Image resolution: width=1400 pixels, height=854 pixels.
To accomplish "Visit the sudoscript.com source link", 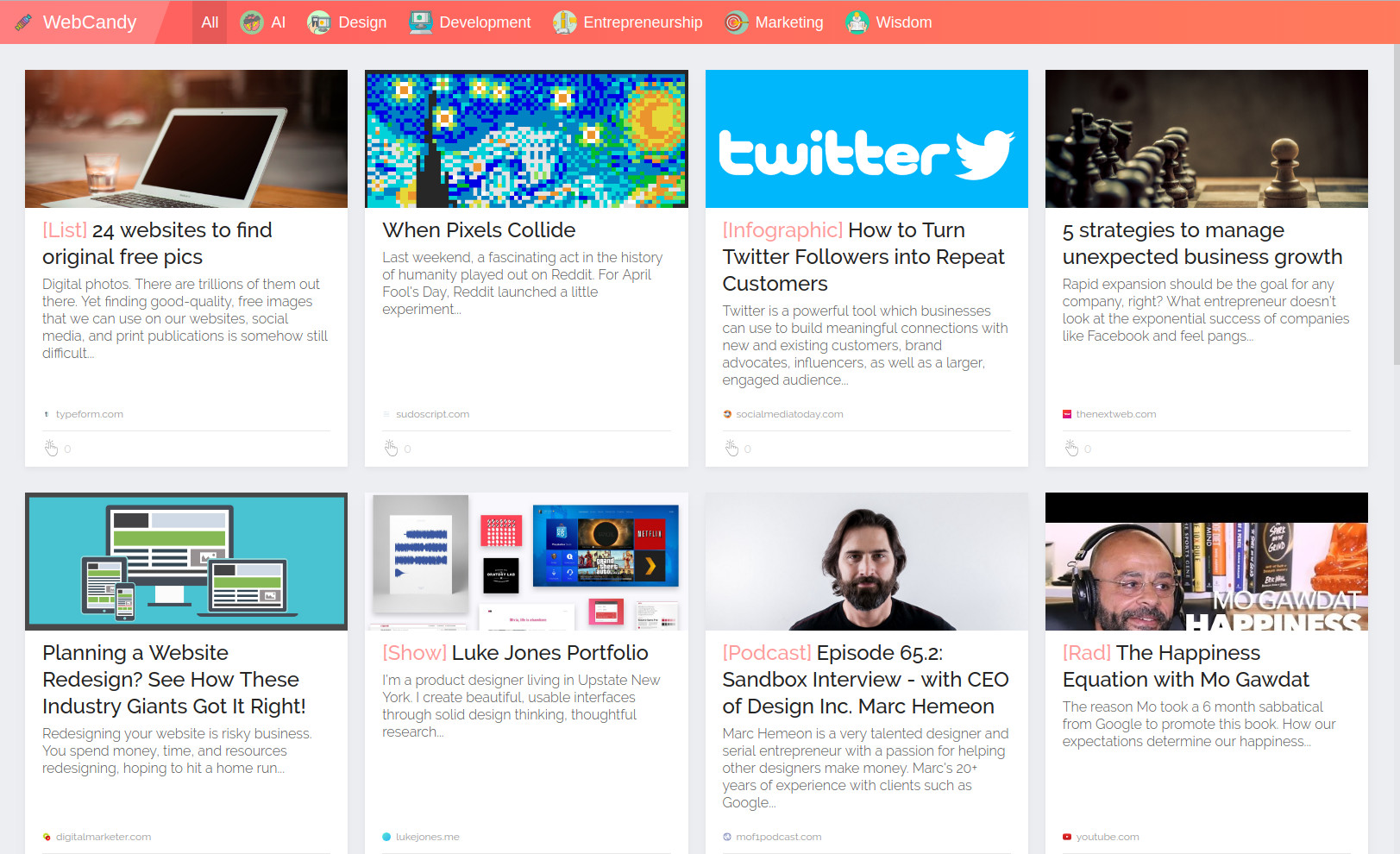I will 432,414.
